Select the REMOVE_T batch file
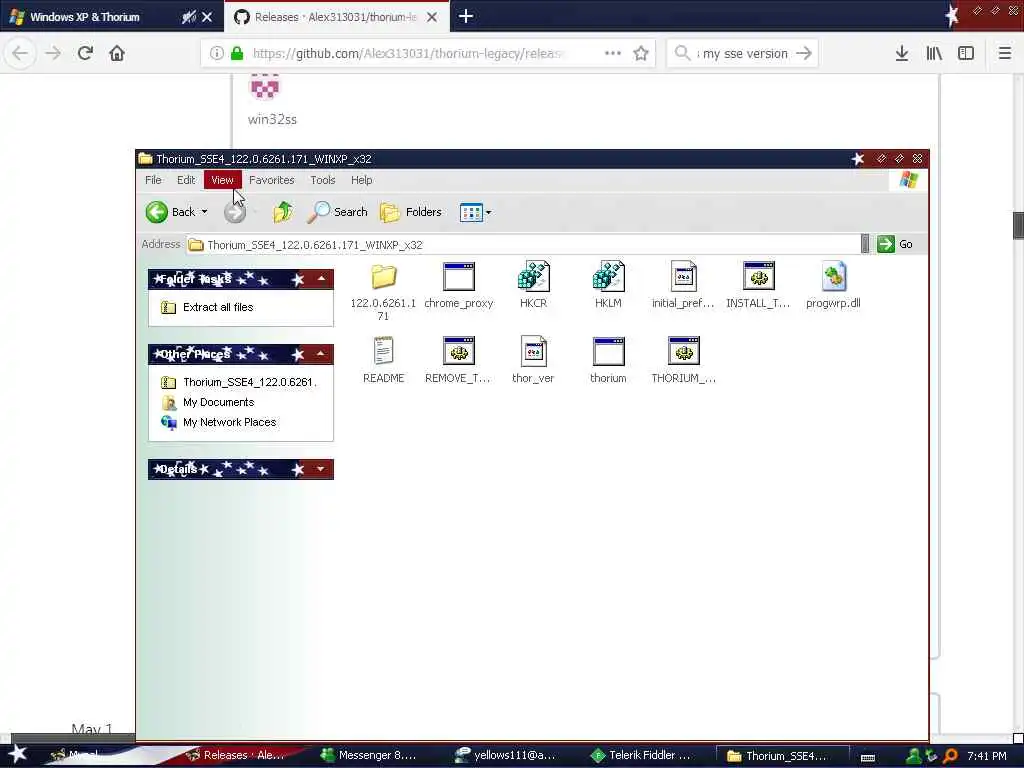Viewport: 1024px width, 768px height. [458, 351]
